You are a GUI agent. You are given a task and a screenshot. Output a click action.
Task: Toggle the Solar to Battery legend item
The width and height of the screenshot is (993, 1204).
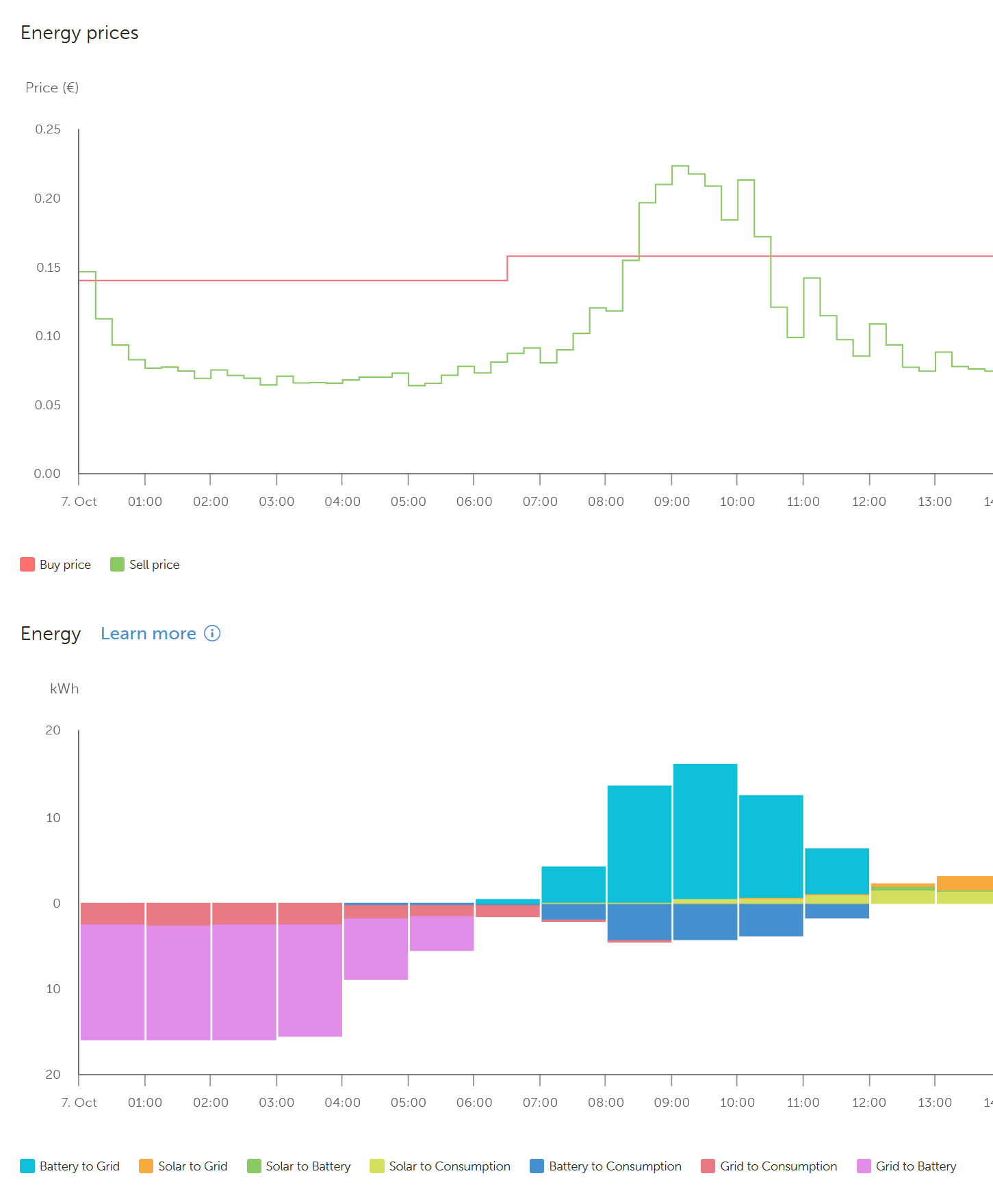[x=298, y=1166]
